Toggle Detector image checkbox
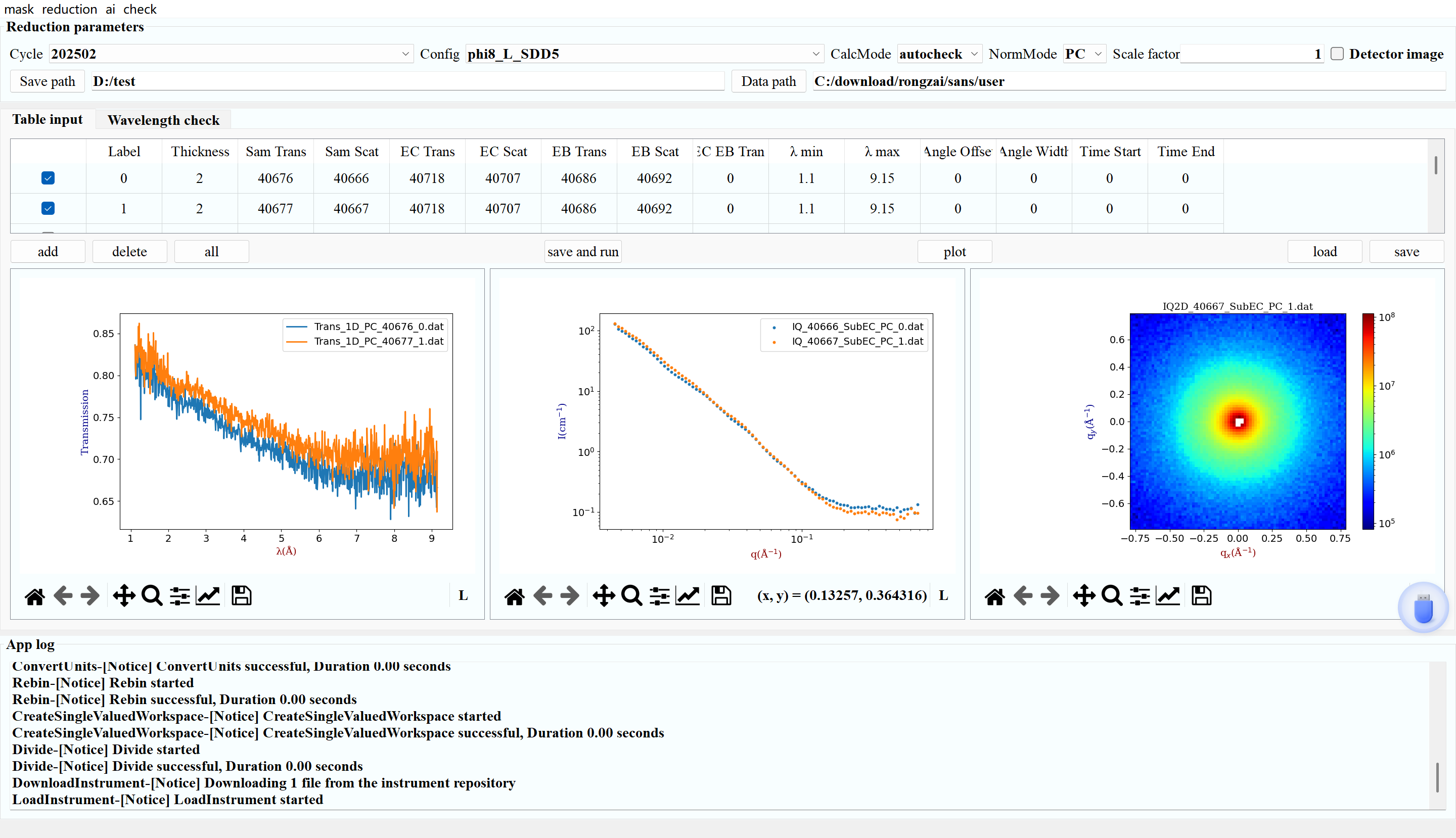Screen dimensions: 1456x838 coord(1337,54)
